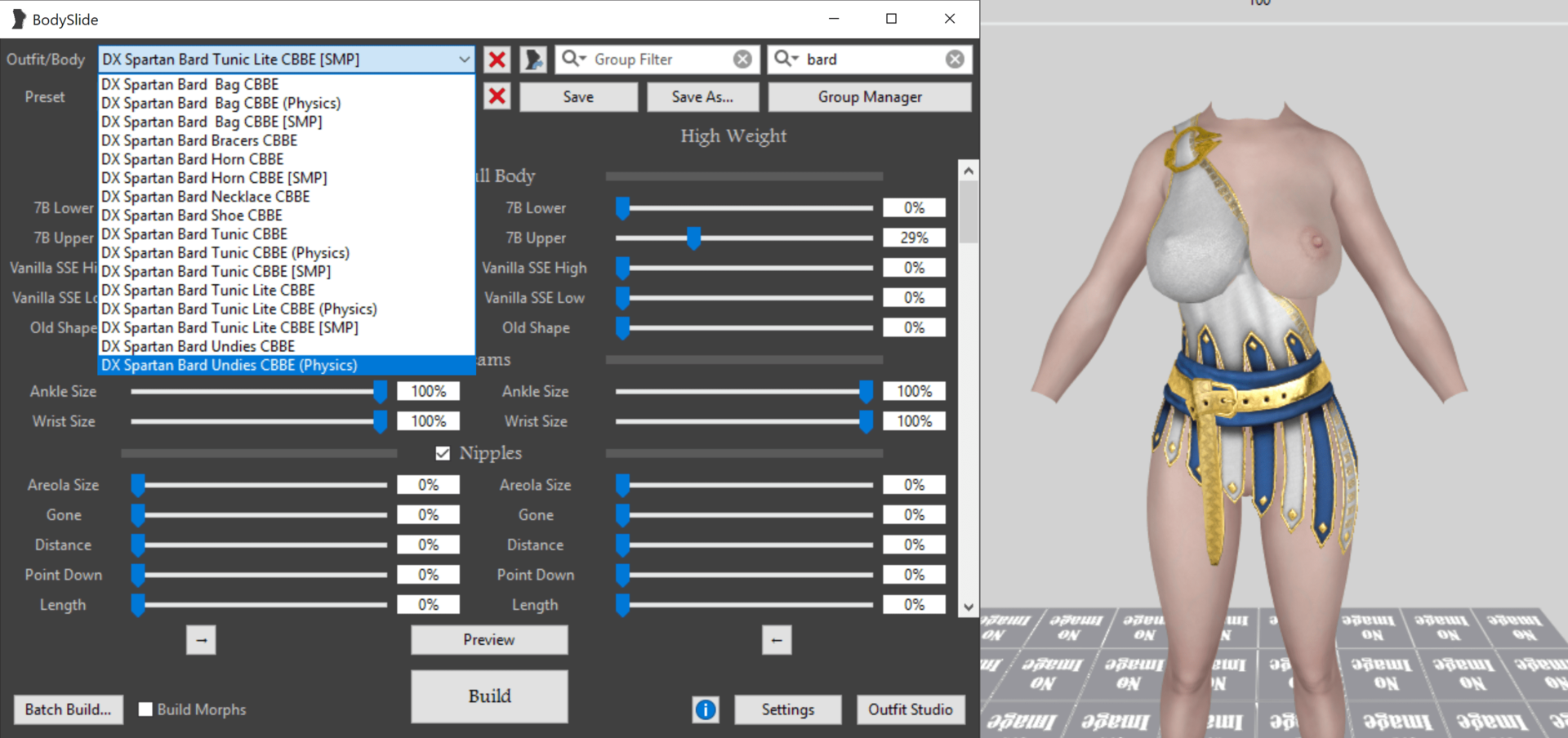Viewport: 1568px width, 738px height.
Task: Click the high weight 7B Upper slider
Action: click(744, 238)
